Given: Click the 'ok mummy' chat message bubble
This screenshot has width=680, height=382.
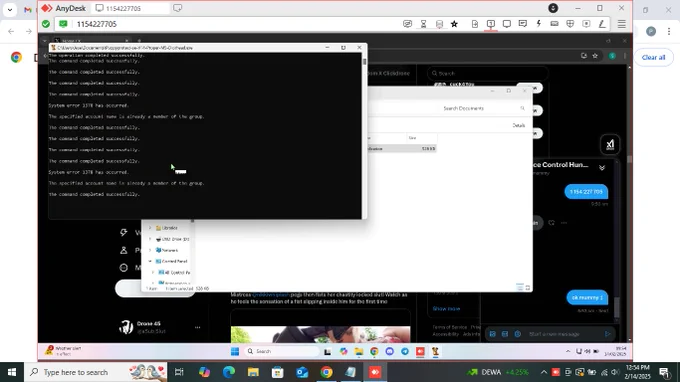Looking at the screenshot, I should coord(587,297).
